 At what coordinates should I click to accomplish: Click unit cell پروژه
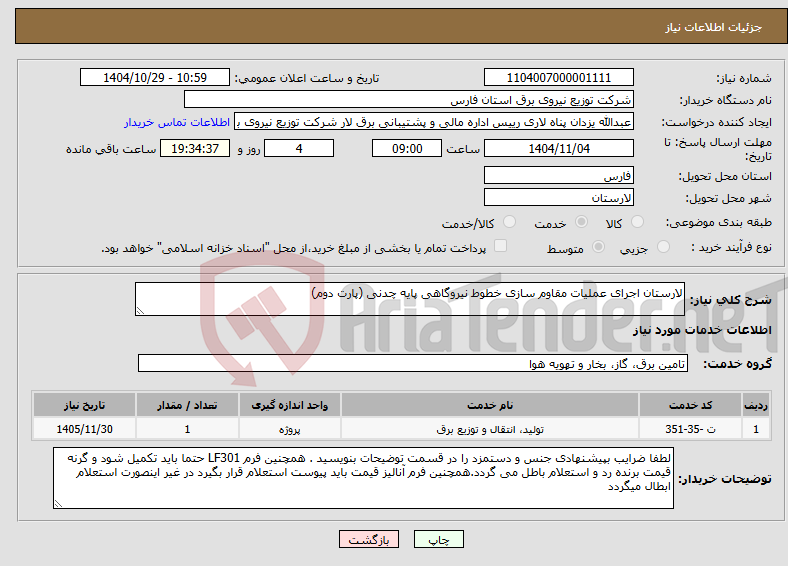click(290, 429)
